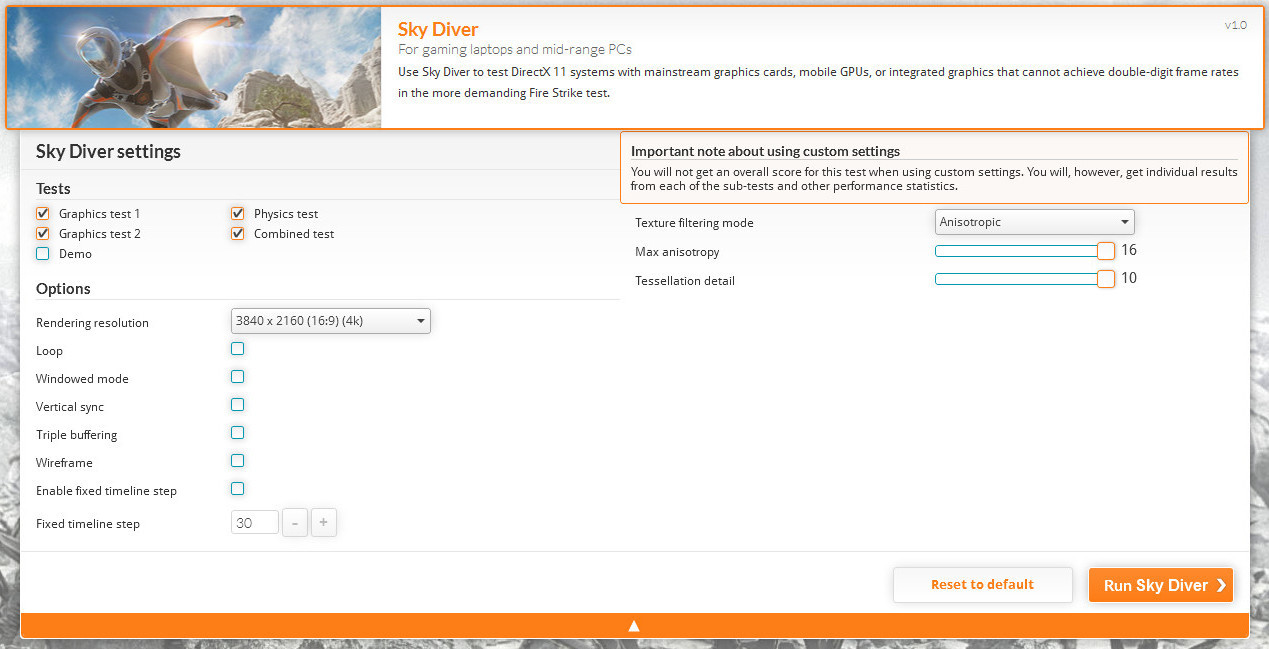The image size is (1269, 649).
Task: Click the Texture filtering mode label
Action: click(x=694, y=223)
